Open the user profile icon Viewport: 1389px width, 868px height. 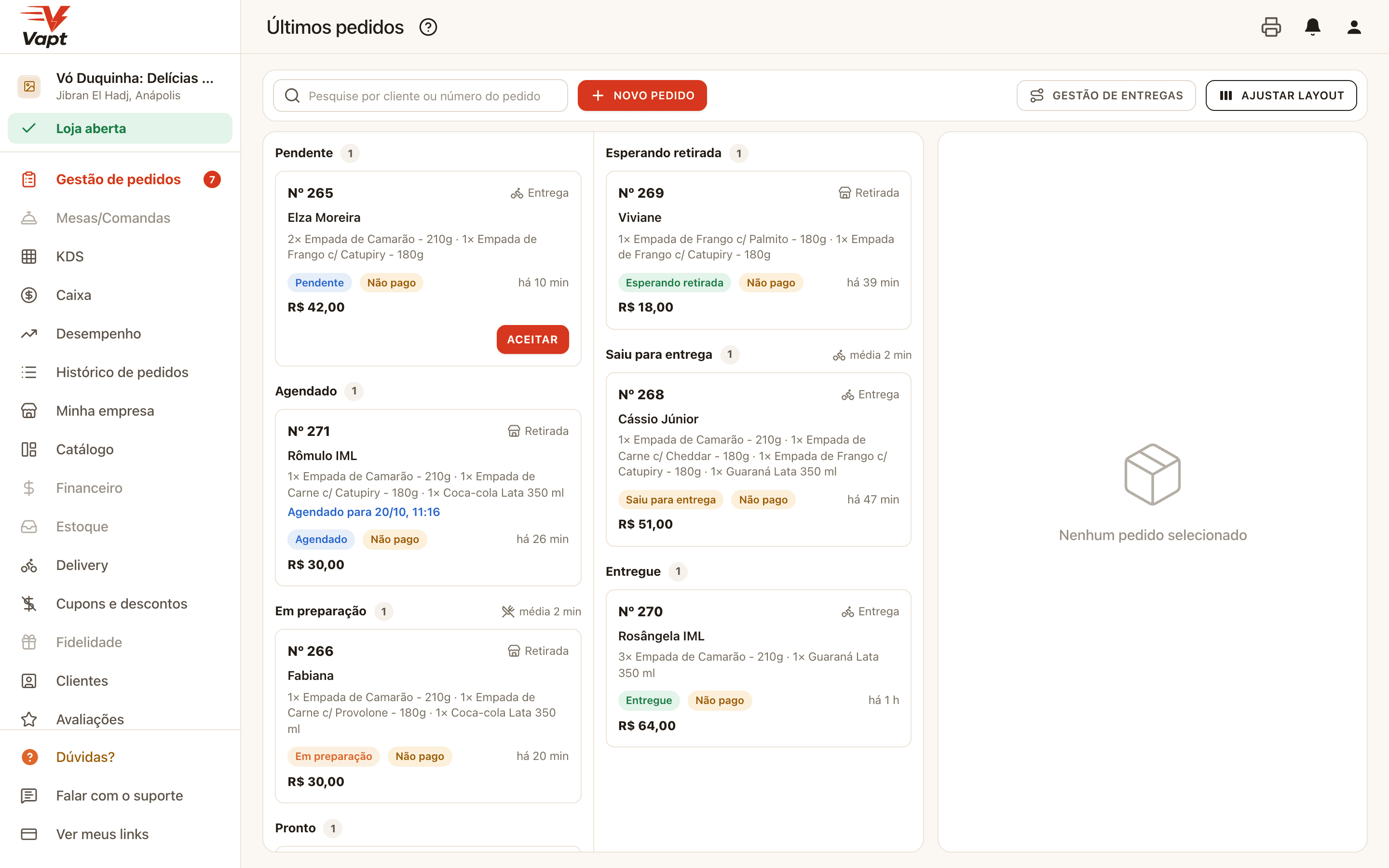tap(1354, 27)
